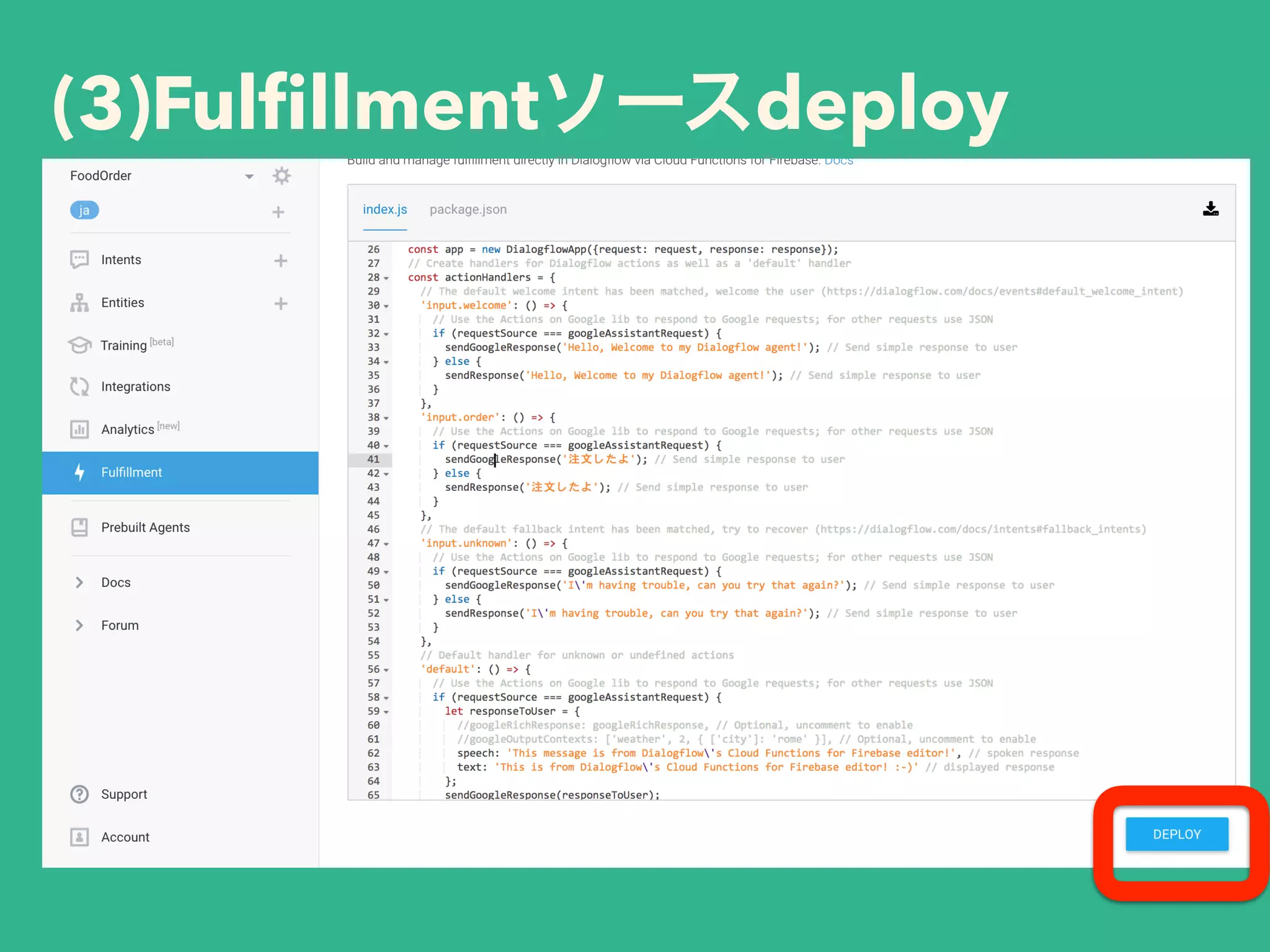Click 'input.unknown' key in code
This screenshot has height=952, width=1270.
click(x=466, y=543)
